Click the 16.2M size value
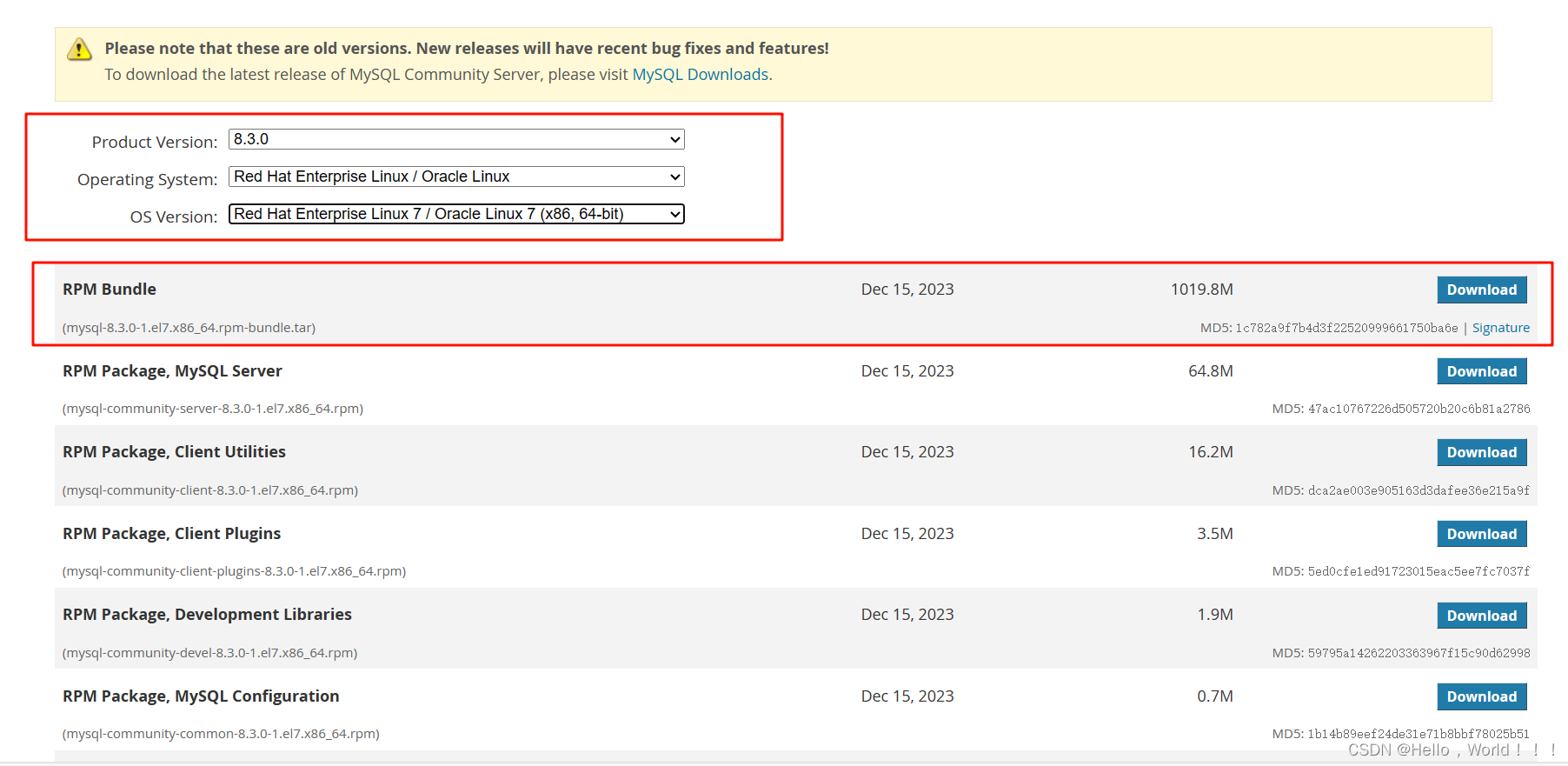 [1211, 452]
